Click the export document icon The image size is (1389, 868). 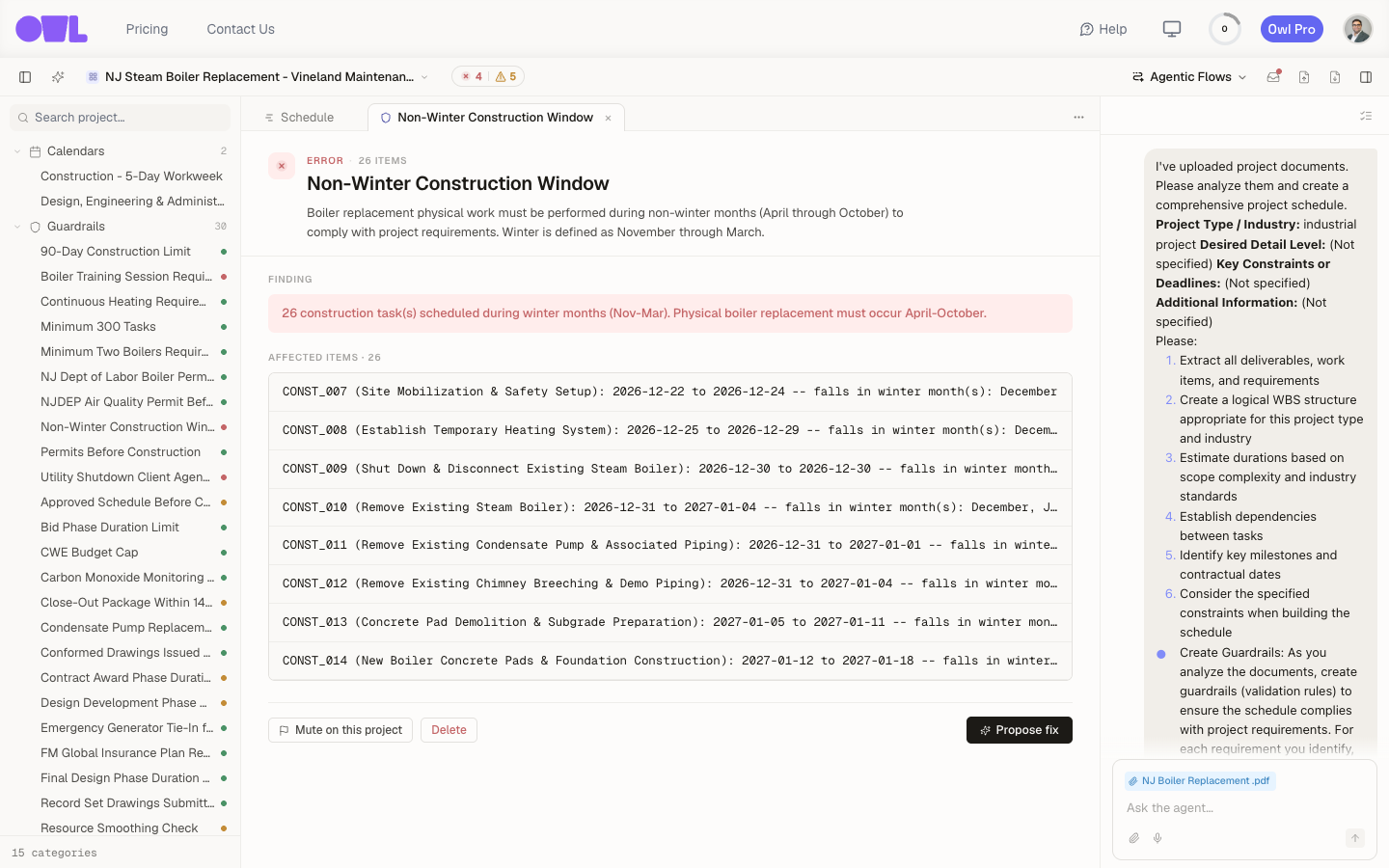pyautogui.click(x=1335, y=77)
